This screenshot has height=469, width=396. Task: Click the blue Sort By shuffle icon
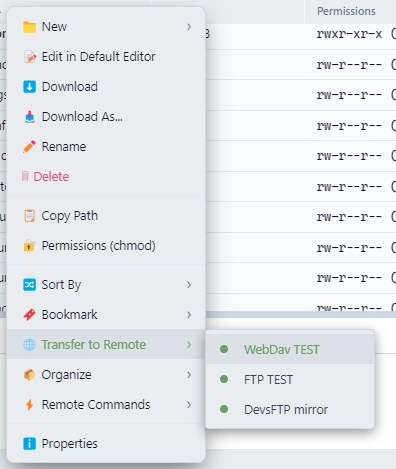click(x=29, y=285)
